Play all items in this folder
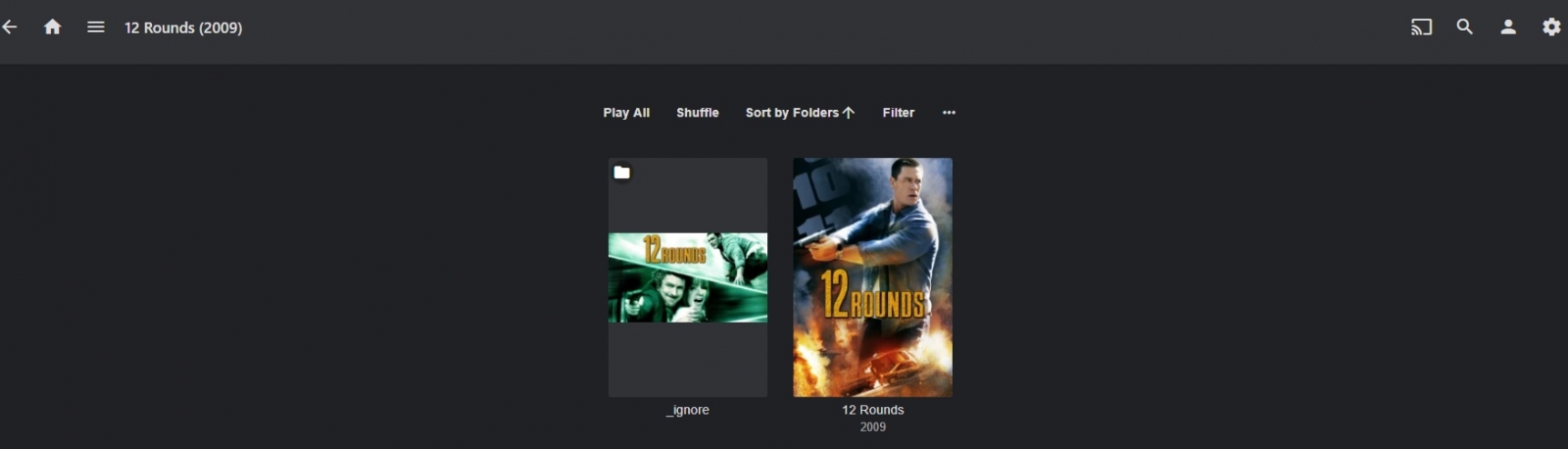 (x=626, y=113)
